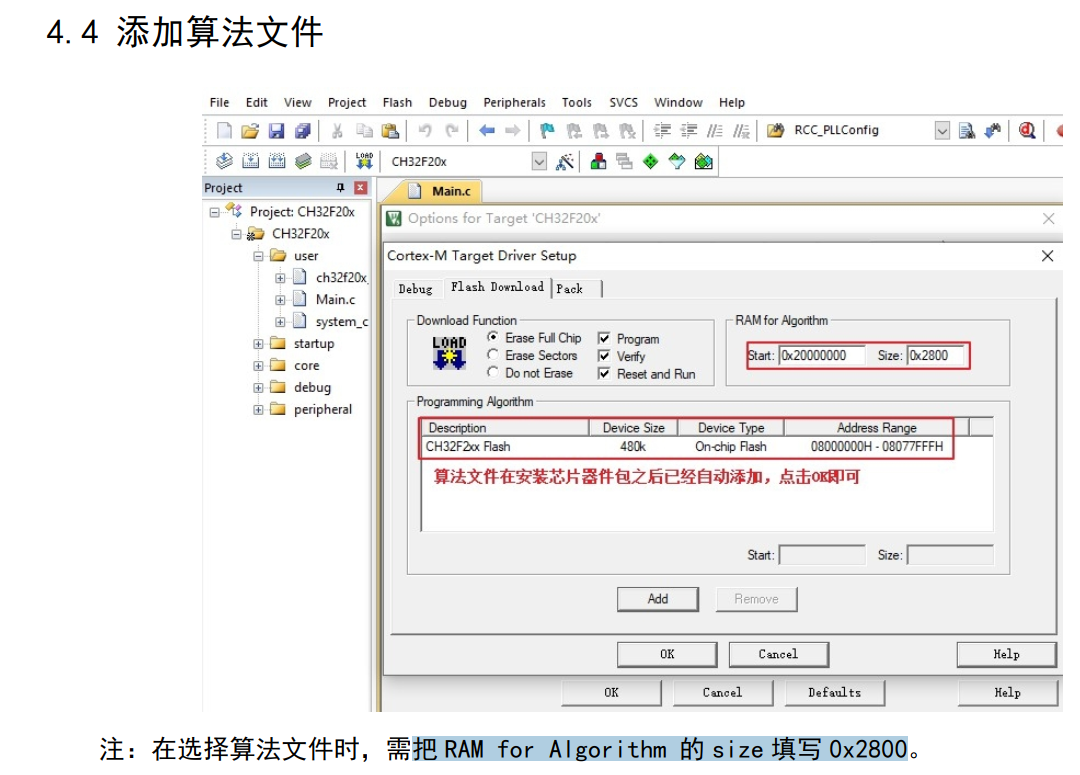1080x775 pixels.
Task: Click the Add algorithm button
Action: 657,599
